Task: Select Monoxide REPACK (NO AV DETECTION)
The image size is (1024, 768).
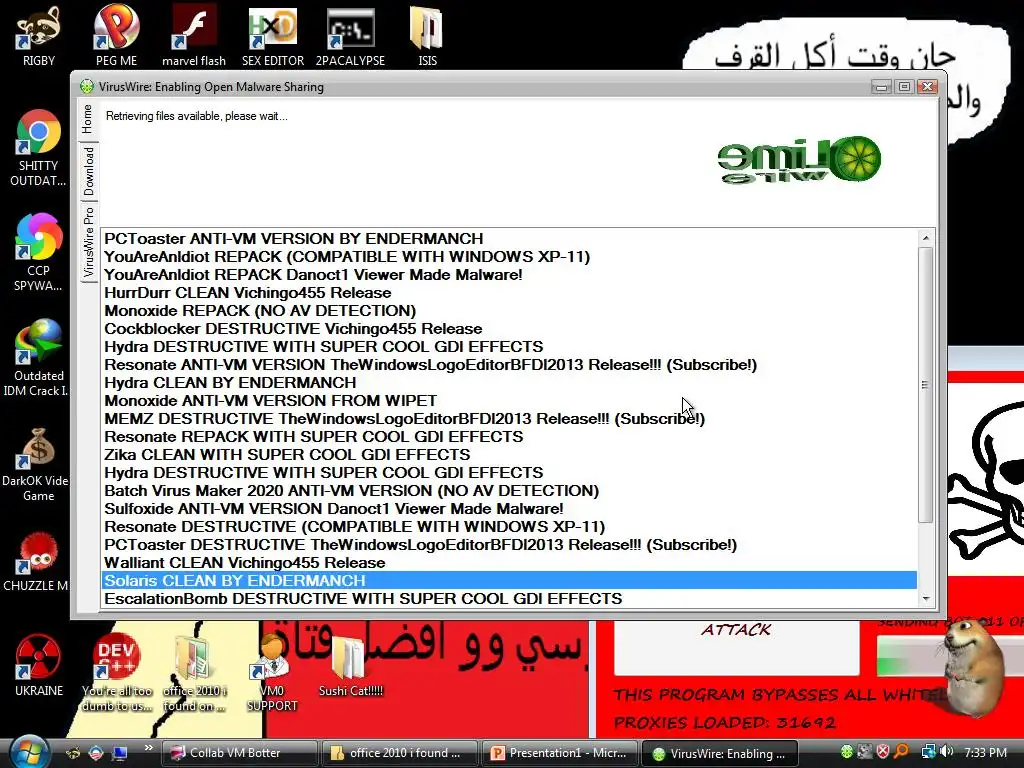Action: tap(509, 310)
